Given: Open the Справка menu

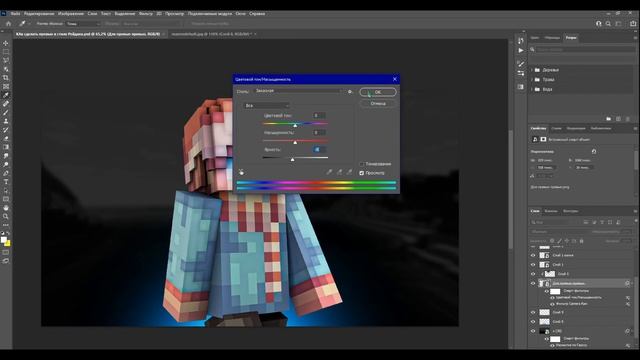Looking at the screenshot, I should pyautogui.click(x=257, y=13).
